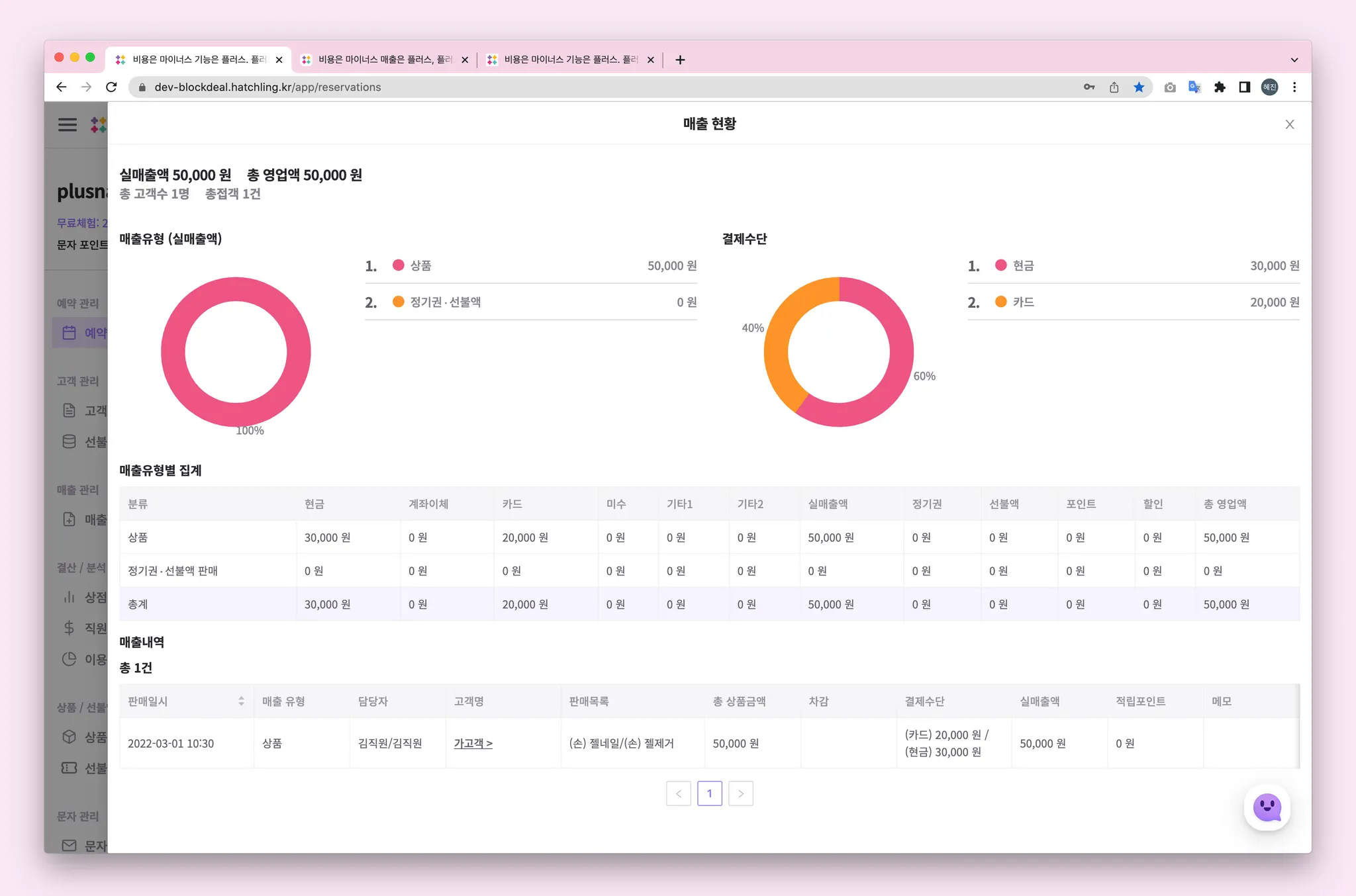Click the share page icon

[1114, 87]
